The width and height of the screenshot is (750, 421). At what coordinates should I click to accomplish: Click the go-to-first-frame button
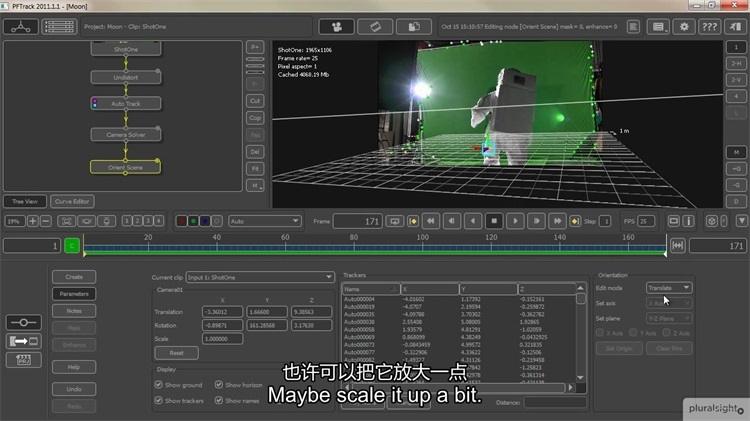pyautogui.click(x=430, y=221)
